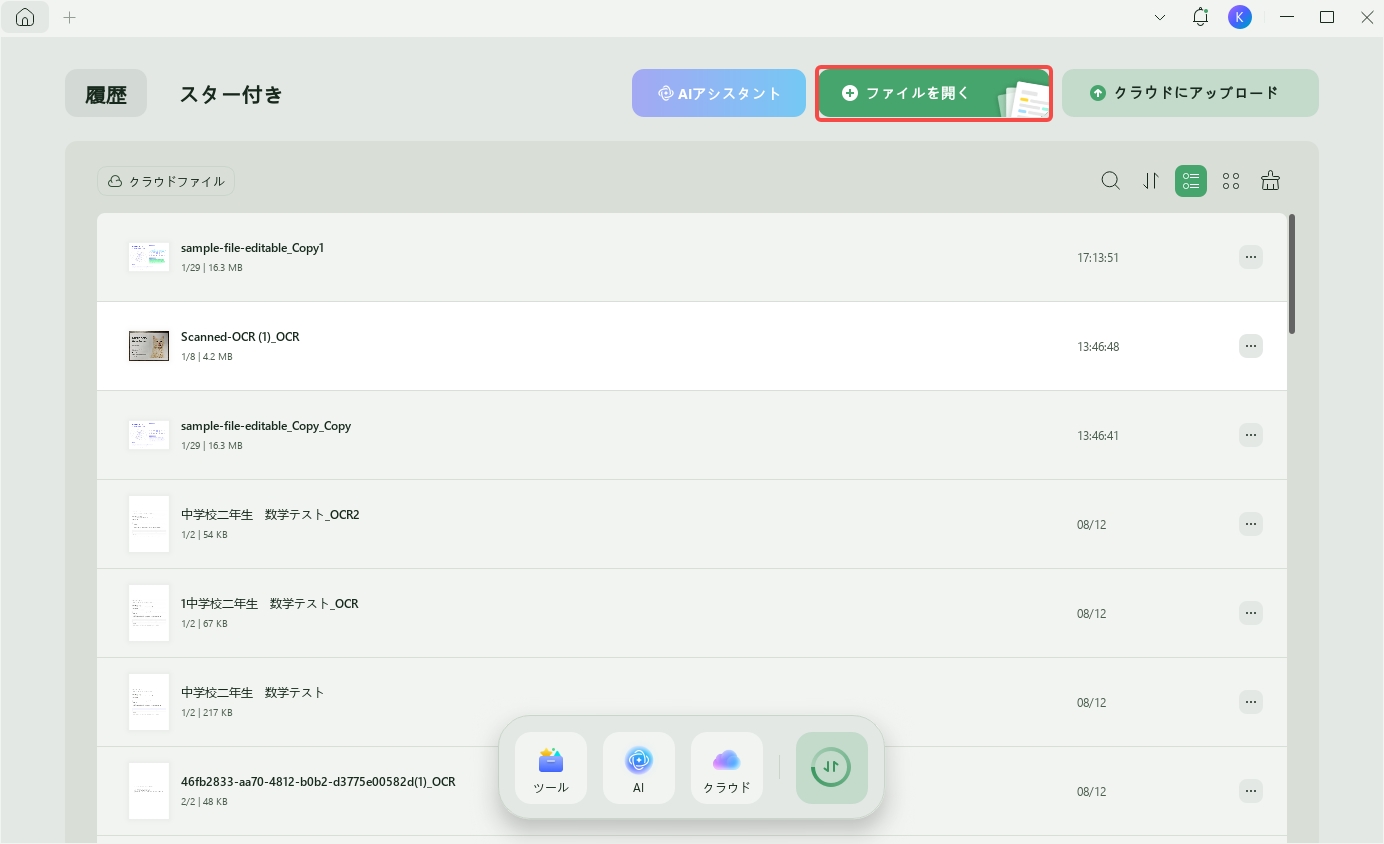This screenshot has height=844, width=1384.
Task: Click the clear history broom icon
Action: pos(1270,181)
